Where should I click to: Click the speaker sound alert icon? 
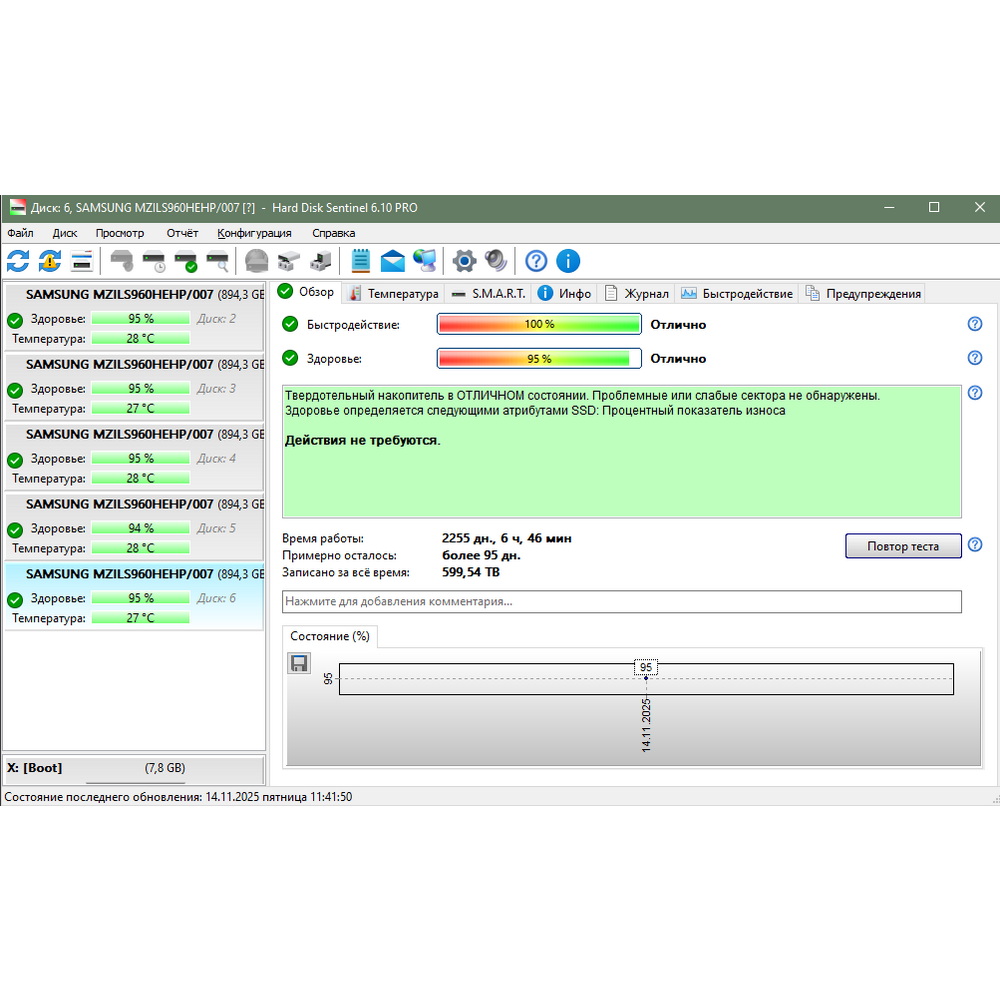(496, 262)
